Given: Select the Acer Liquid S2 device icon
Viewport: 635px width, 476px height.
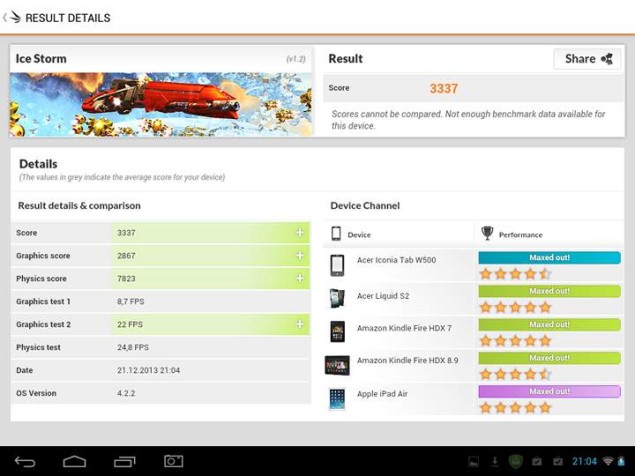Looking at the screenshot, I should click(x=338, y=298).
